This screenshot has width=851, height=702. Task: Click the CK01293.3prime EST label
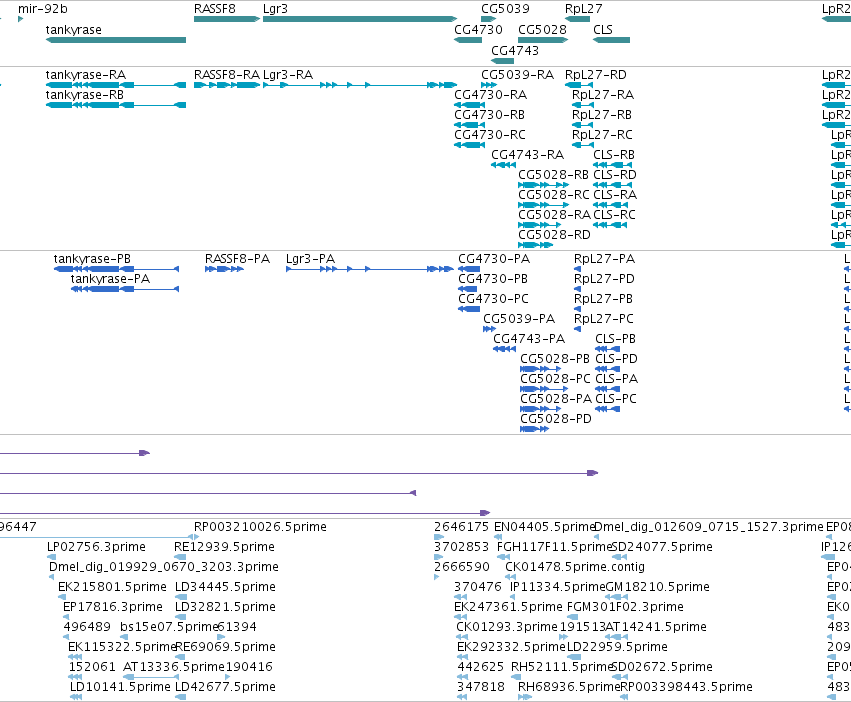tap(507, 627)
